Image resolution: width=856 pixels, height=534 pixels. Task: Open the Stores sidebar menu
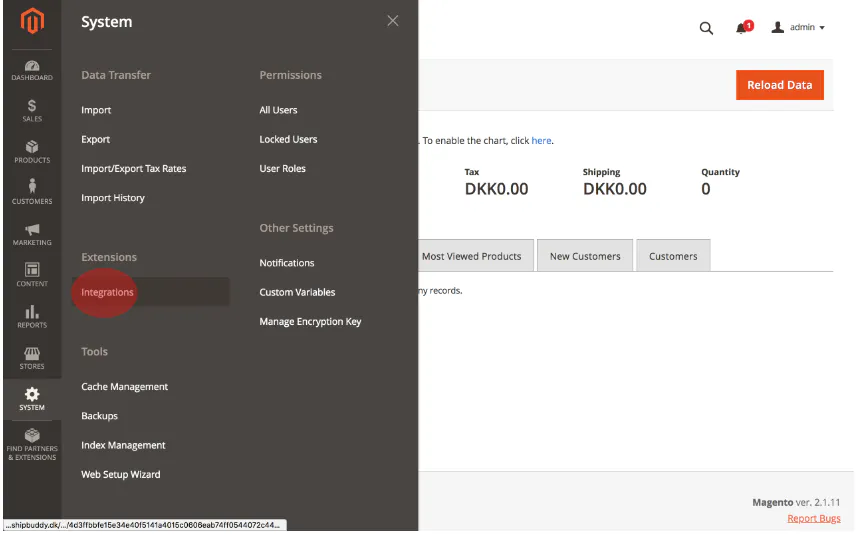point(32,358)
